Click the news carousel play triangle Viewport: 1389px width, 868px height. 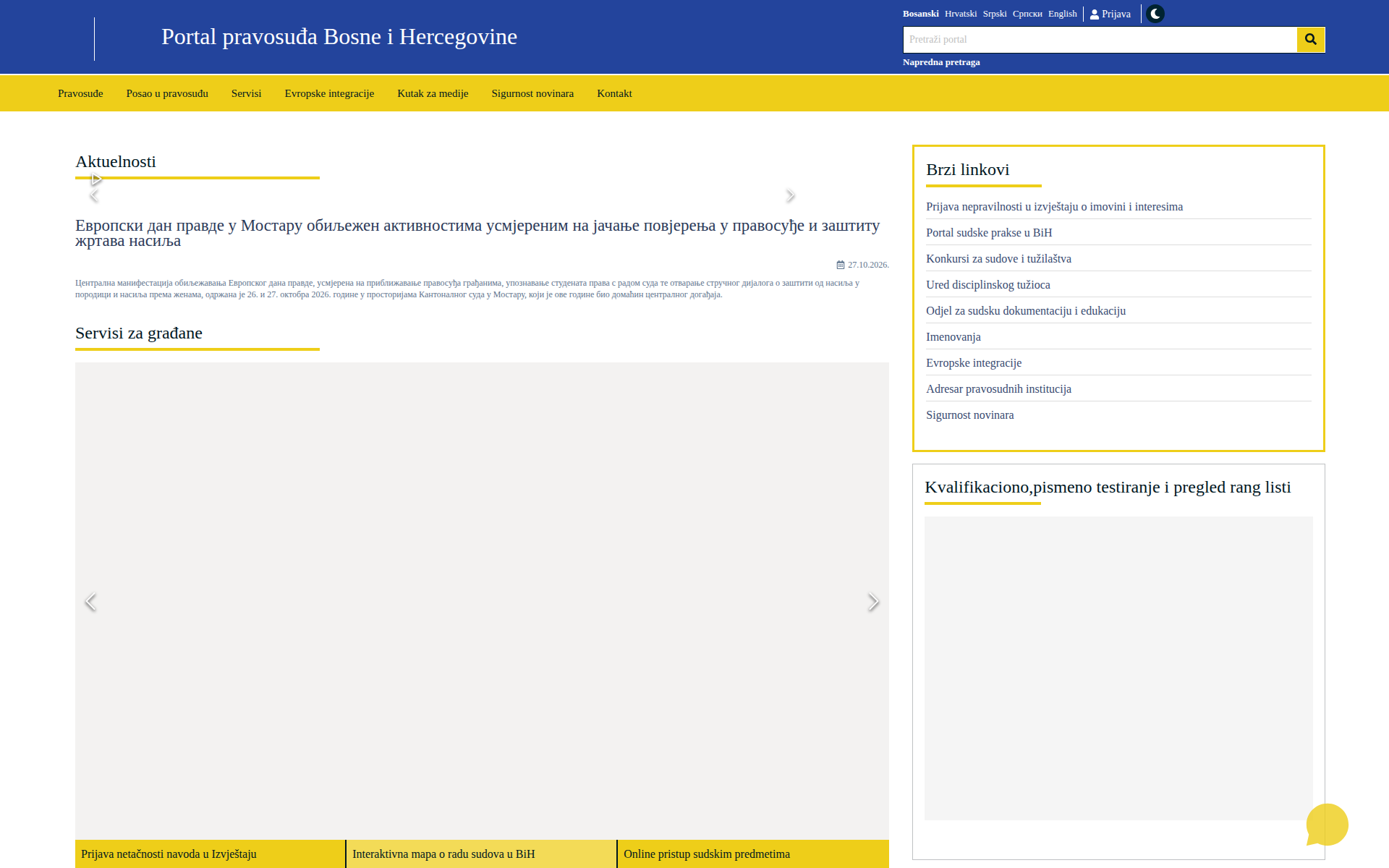96,179
